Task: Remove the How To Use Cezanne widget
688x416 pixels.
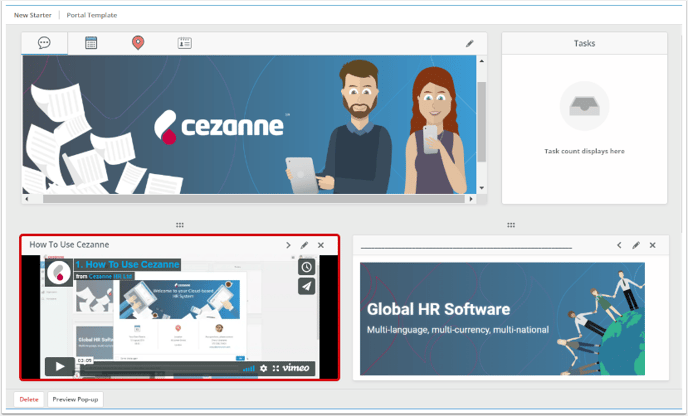Action: pos(321,245)
